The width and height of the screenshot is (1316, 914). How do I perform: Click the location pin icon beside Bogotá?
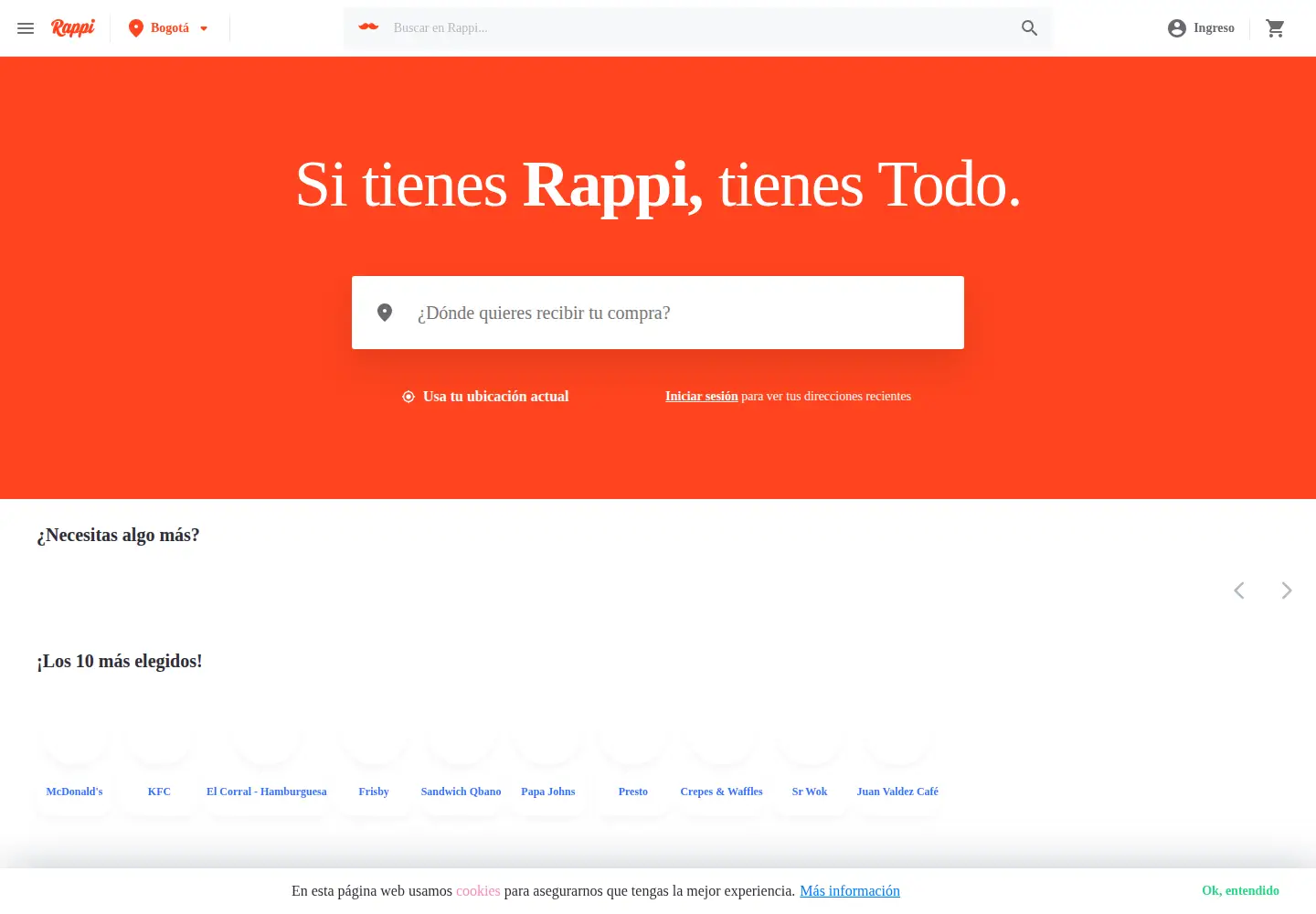(136, 28)
